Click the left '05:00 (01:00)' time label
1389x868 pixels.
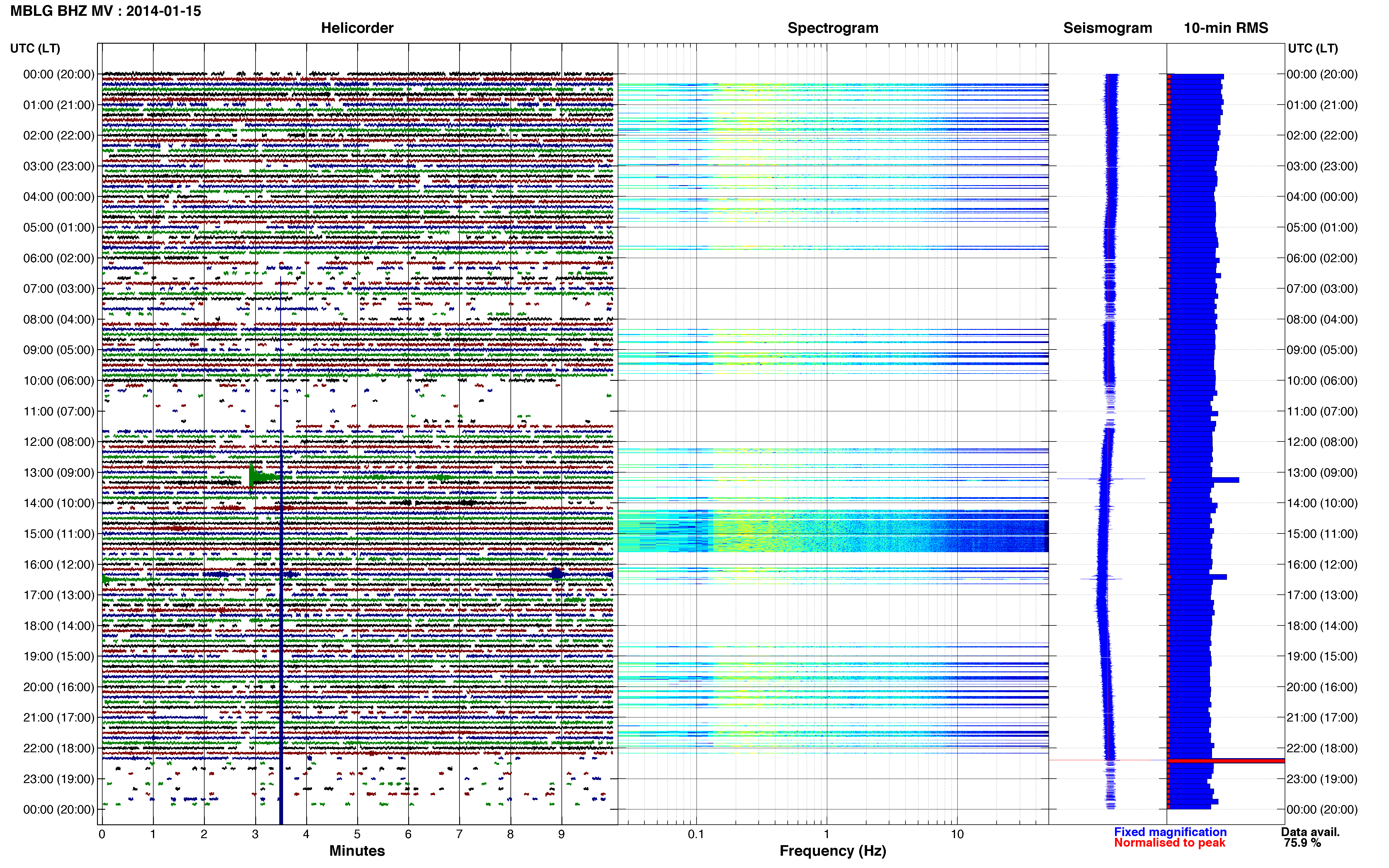59,227
